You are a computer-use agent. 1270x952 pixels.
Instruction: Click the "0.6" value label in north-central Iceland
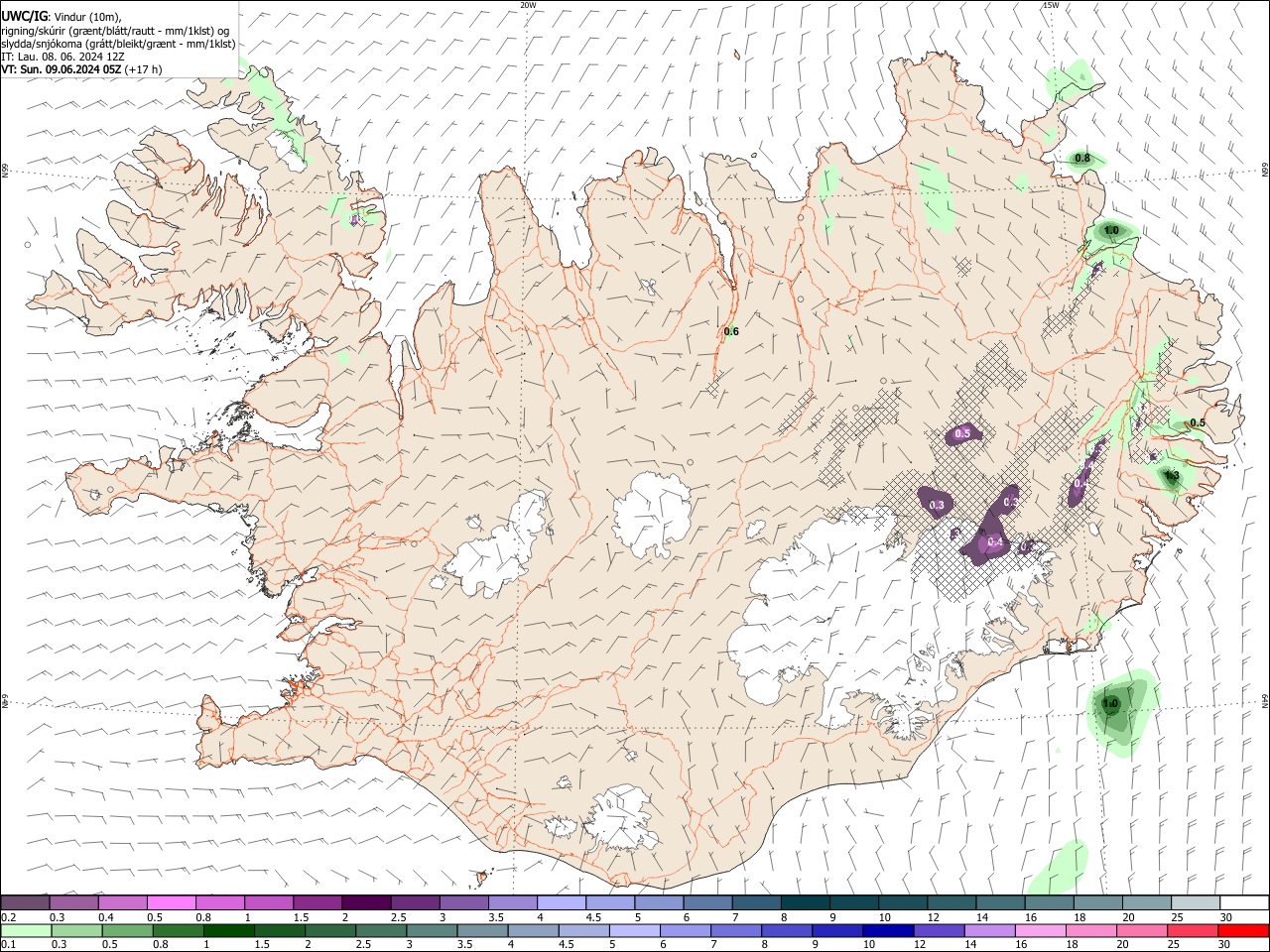click(731, 331)
